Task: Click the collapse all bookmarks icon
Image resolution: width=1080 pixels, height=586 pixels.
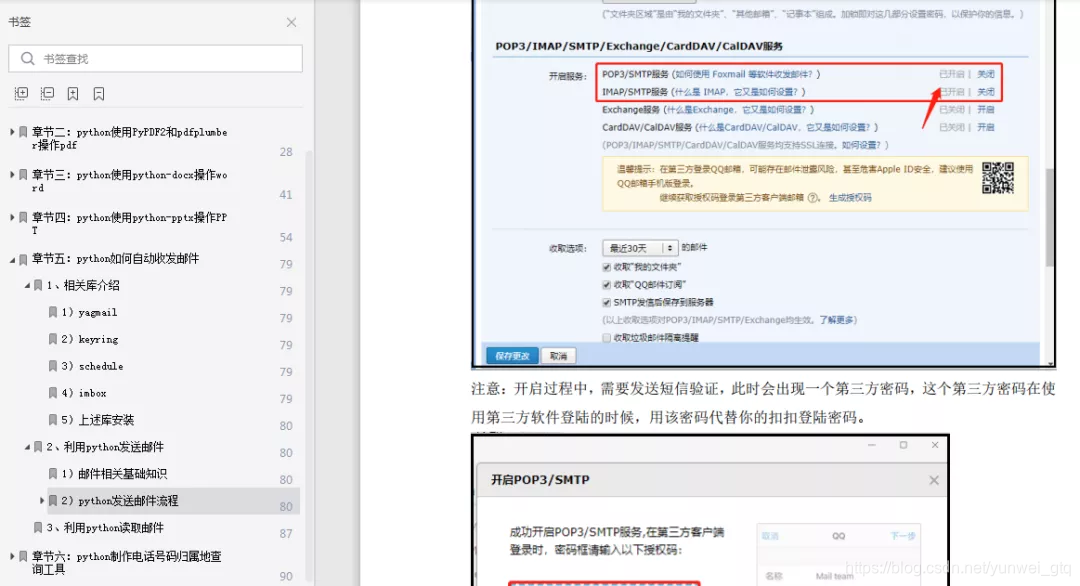Action: 48,94
